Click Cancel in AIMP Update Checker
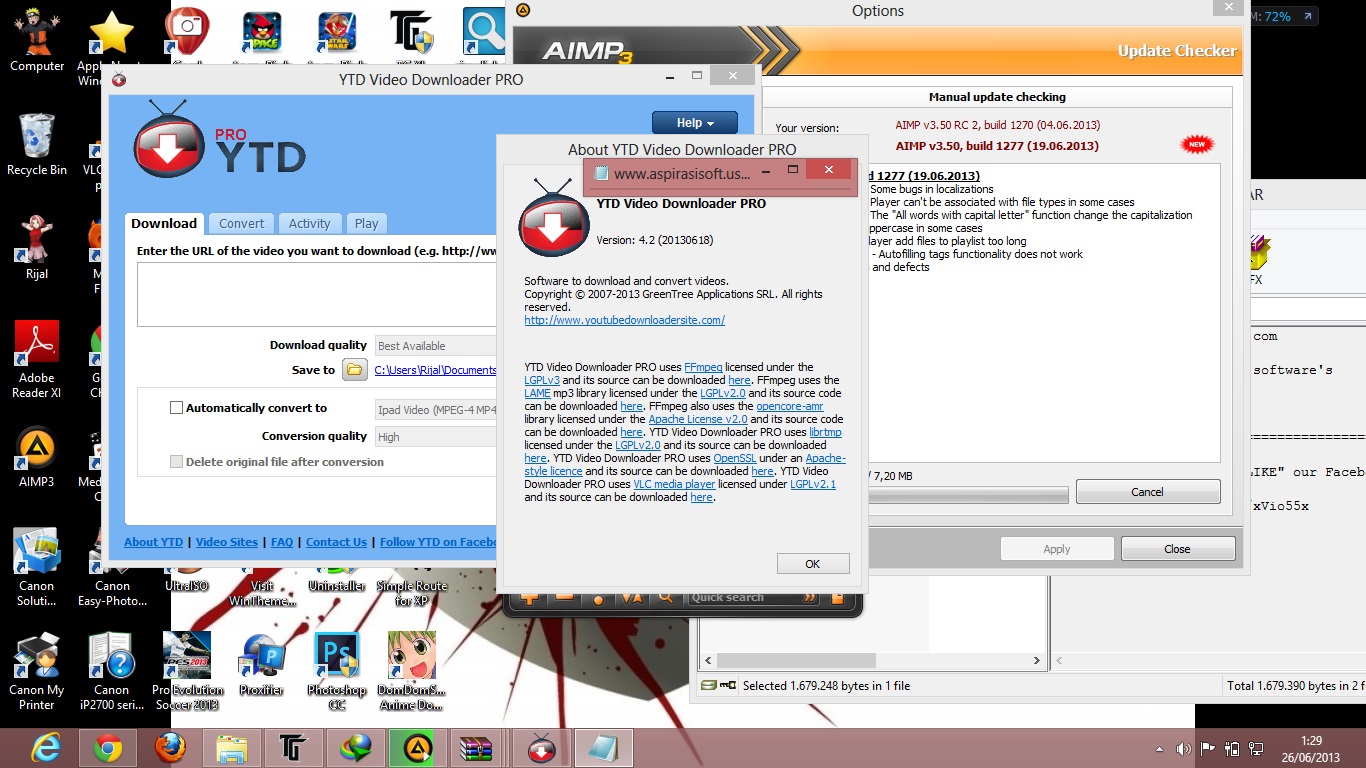Screen dimensions: 1366x768 point(1148,492)
